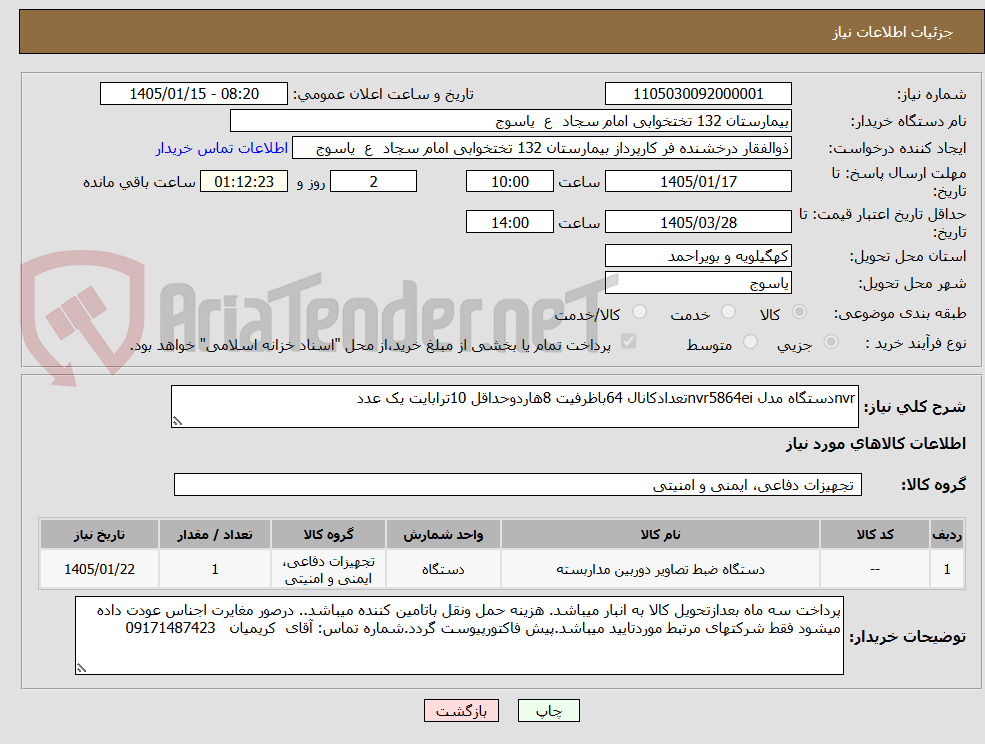
Task: Click the توضیحات خریدار label
Action: point(908,637)
